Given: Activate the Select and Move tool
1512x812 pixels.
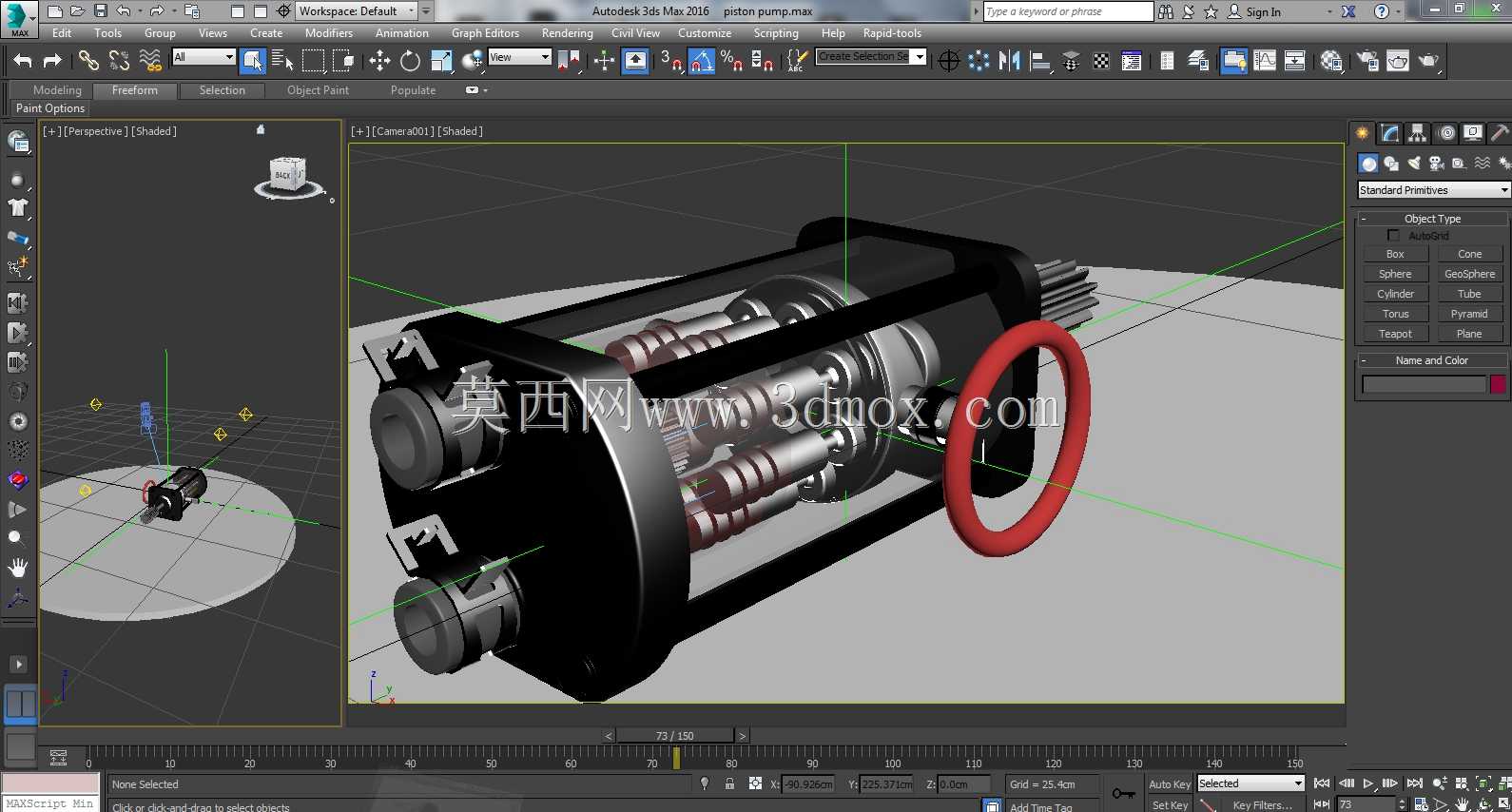Looking at the screenshot, I should pos(379,61).
